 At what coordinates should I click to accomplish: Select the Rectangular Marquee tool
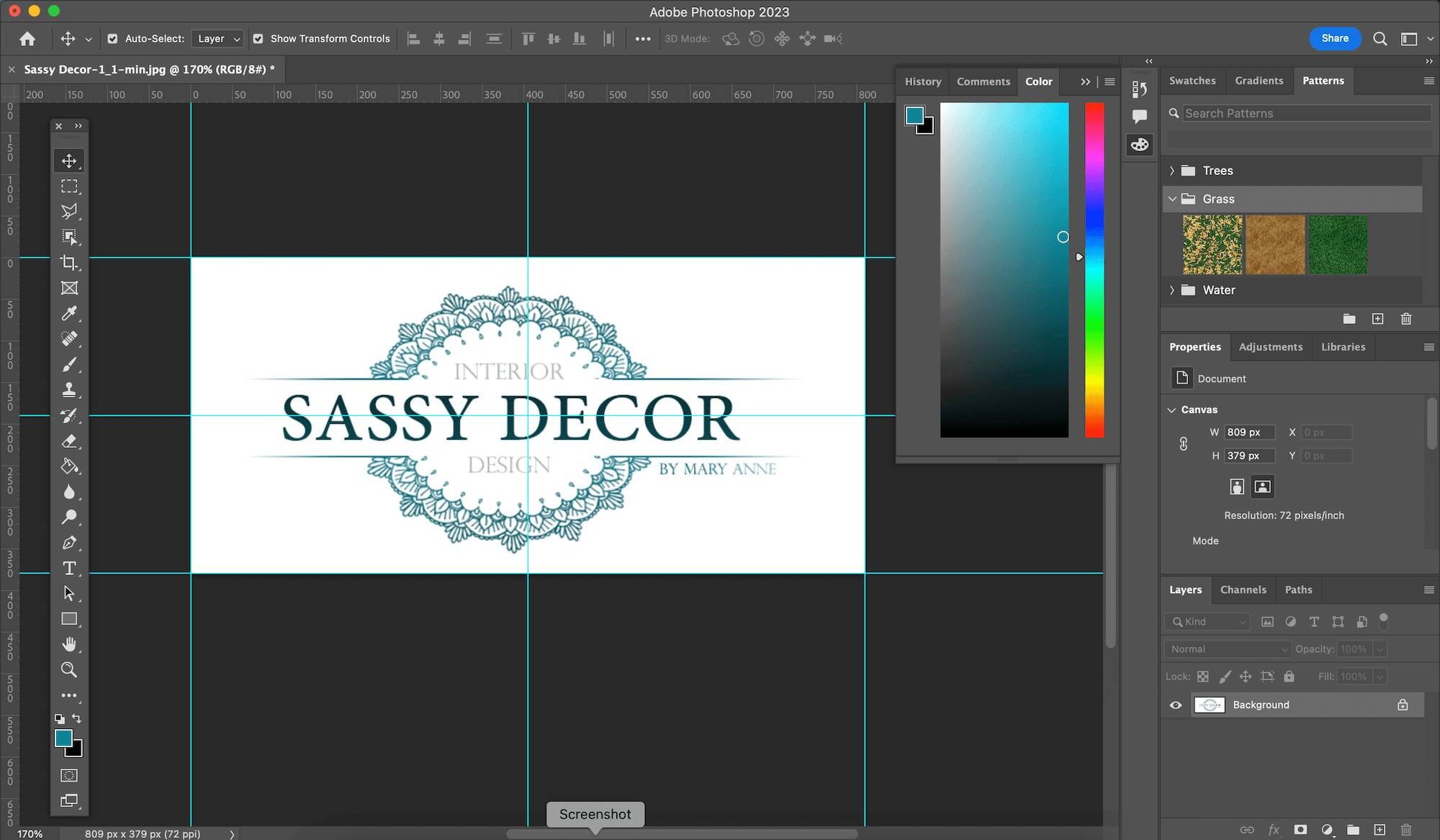(x=69, y=186)
